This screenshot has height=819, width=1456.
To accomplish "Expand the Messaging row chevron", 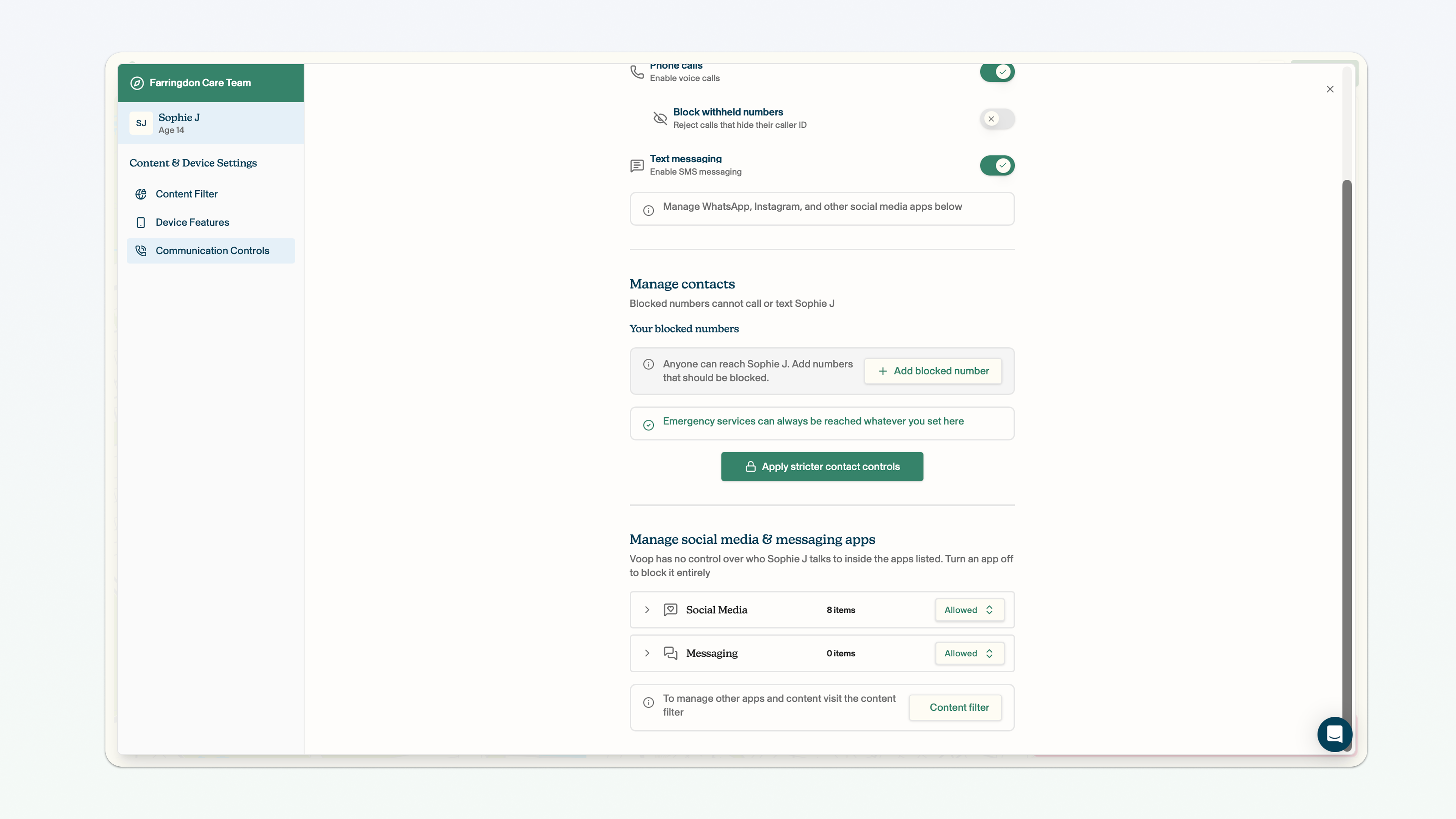I will coord(647,653).
